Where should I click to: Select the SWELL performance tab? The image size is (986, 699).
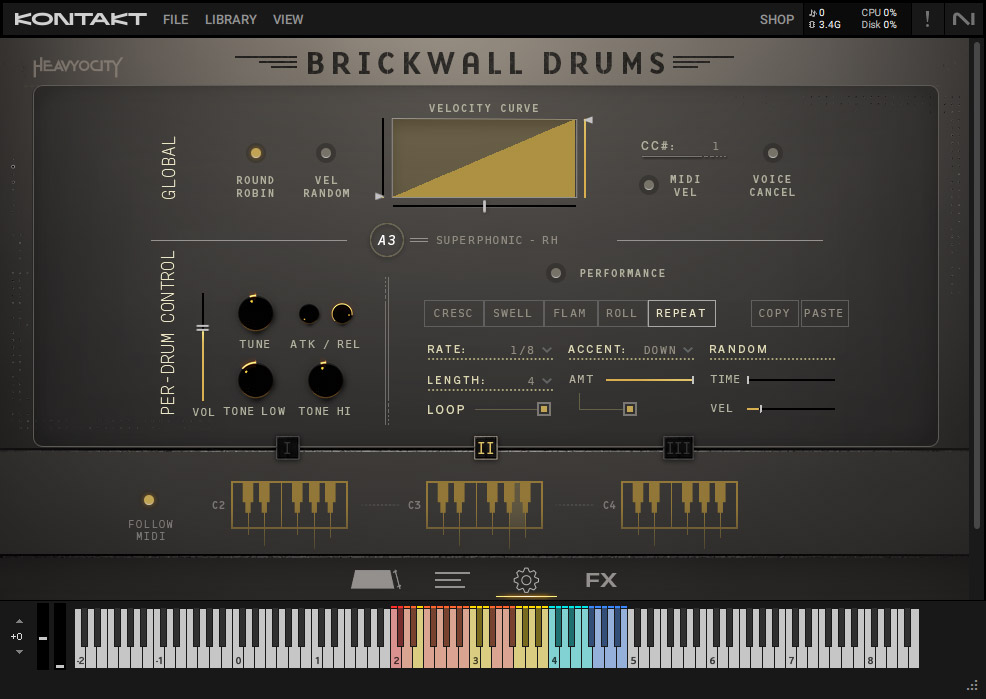click(x=513, y=313)
